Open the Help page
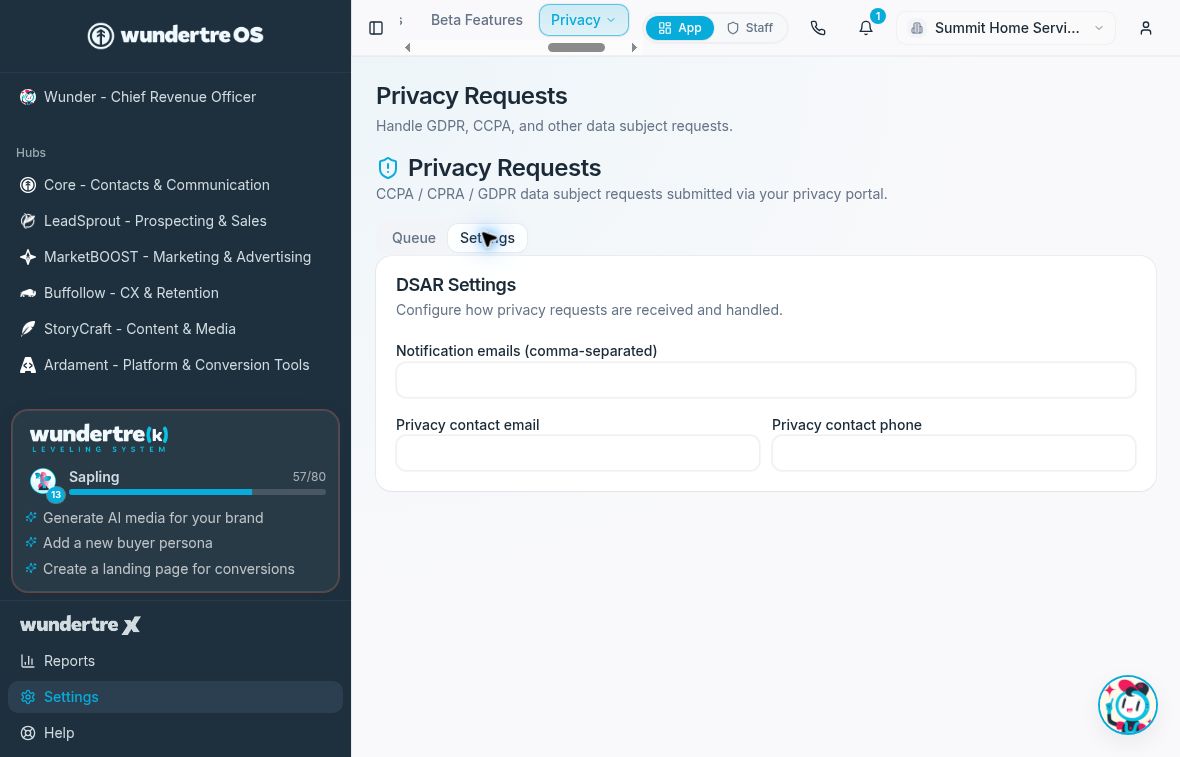 click(175, 733)
